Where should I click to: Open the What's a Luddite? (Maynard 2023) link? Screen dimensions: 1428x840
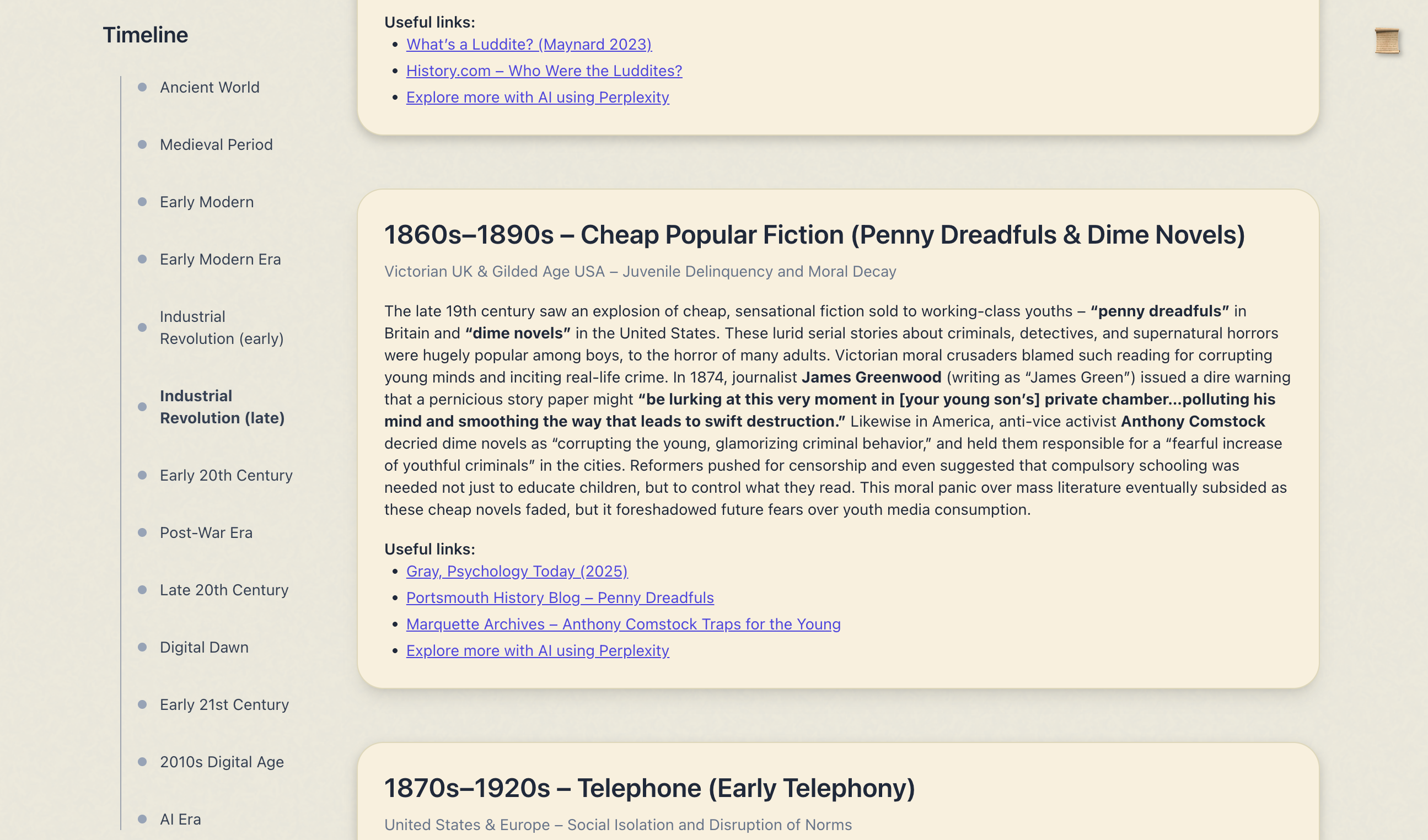[529, 44]
